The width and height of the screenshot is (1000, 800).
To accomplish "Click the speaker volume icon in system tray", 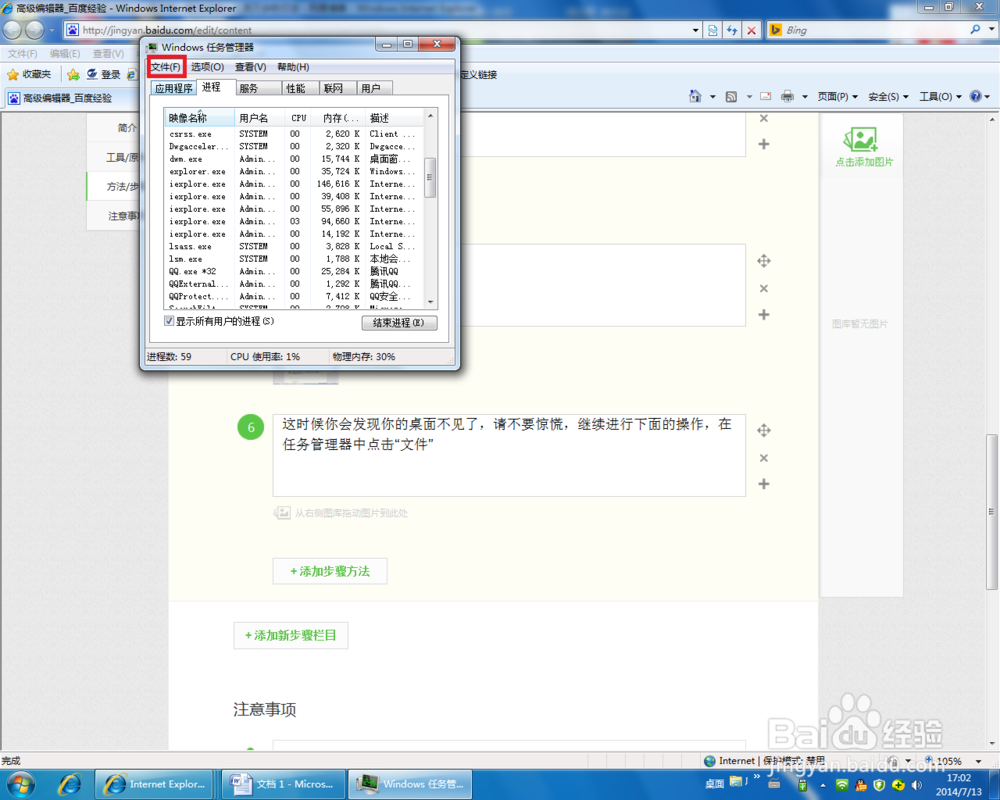I will pos(916,786).
